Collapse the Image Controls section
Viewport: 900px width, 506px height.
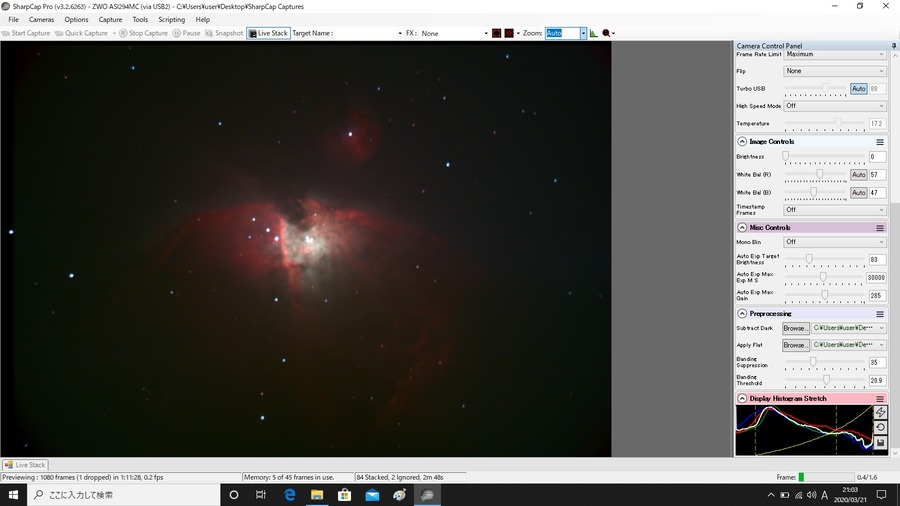coord(742,142)
